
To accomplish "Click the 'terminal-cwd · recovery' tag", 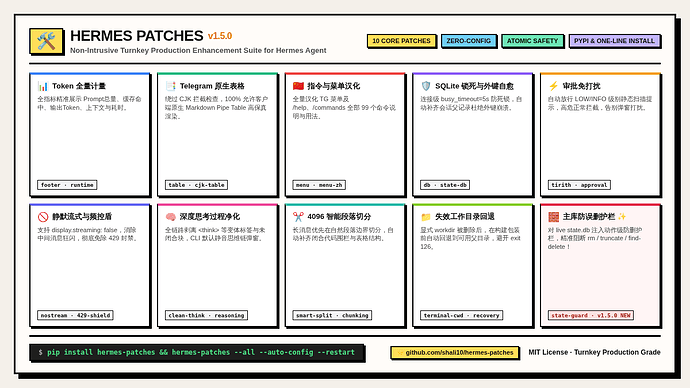I will click(462, 315).
